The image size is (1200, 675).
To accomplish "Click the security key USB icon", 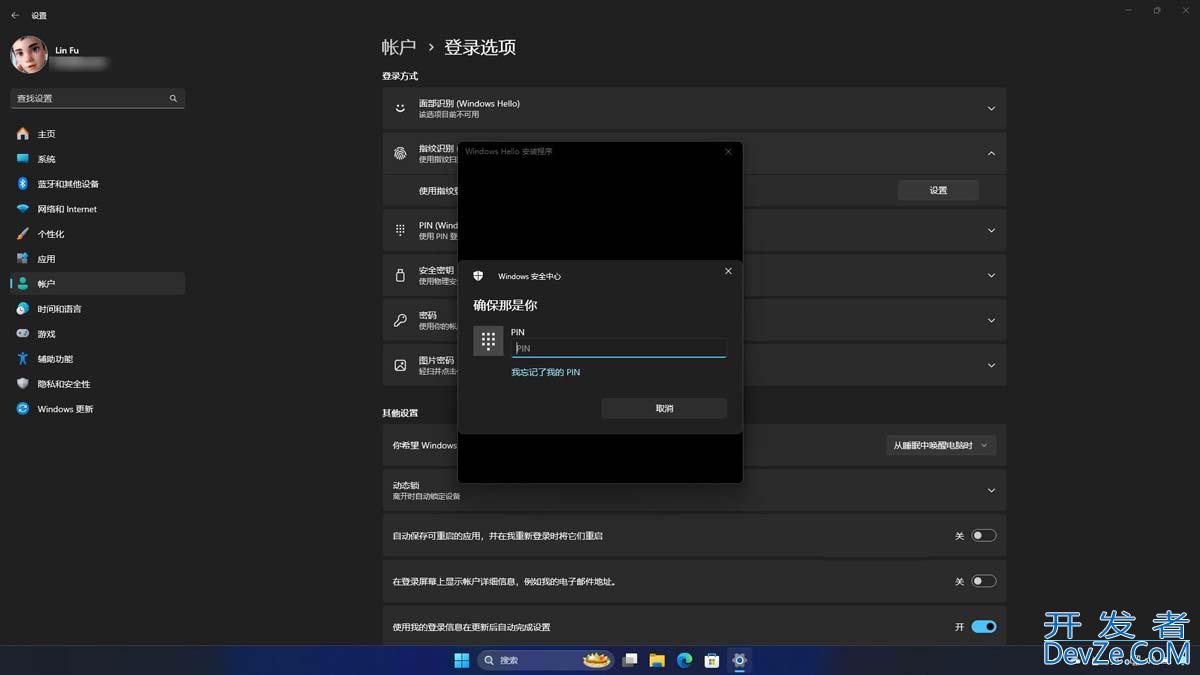I will 400,275.
